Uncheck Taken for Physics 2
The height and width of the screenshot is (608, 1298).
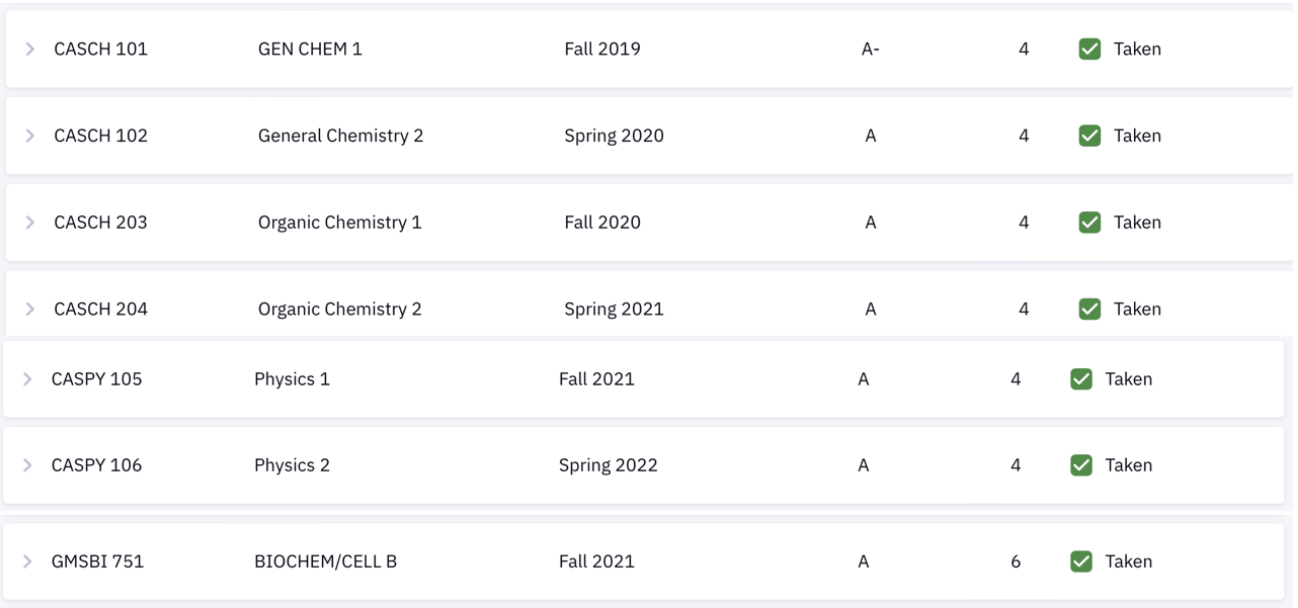[x=1081, y=465]
